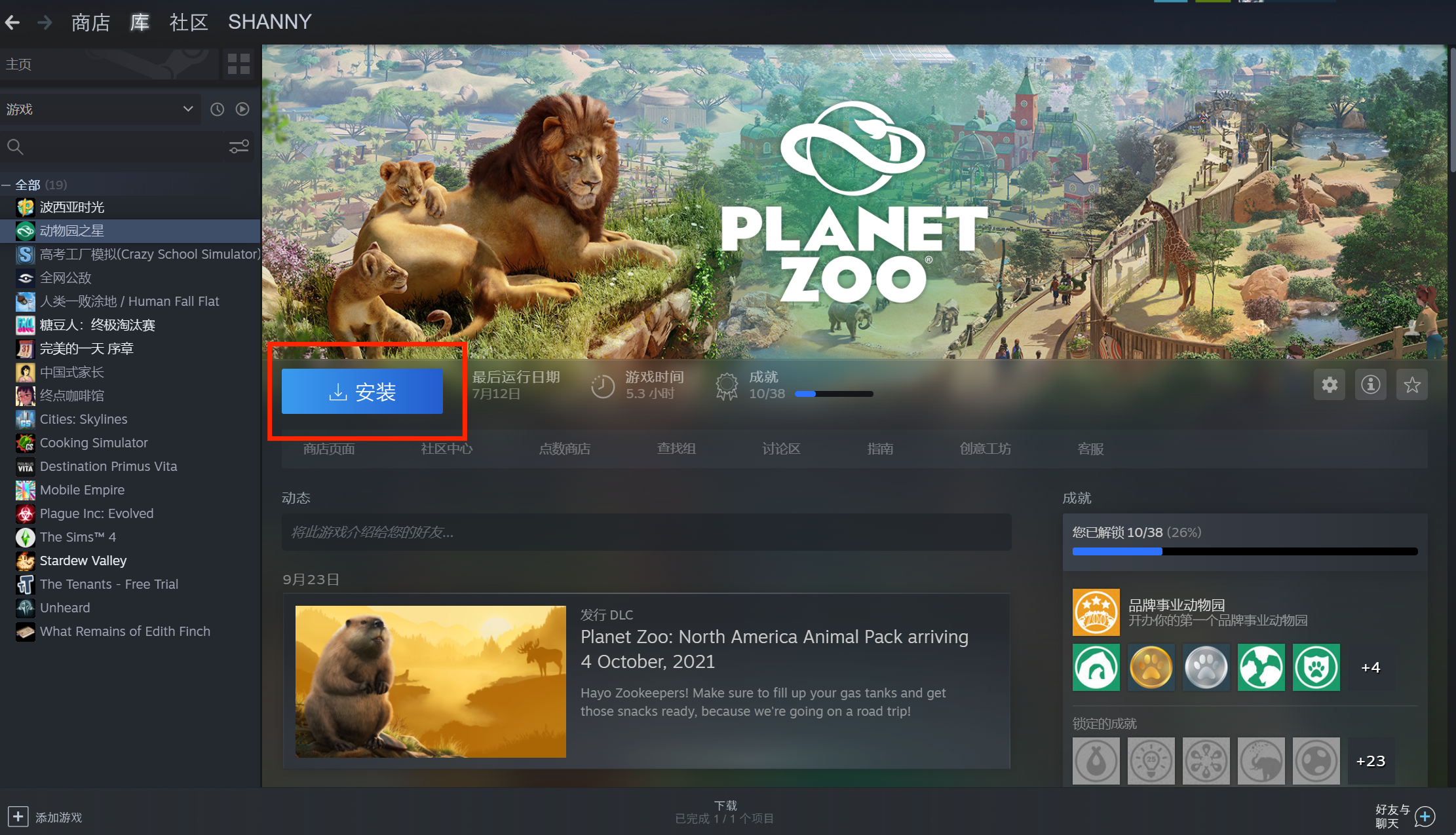Open 创意工坊 tab
The image size is (1456, 835).
point(986,449)
